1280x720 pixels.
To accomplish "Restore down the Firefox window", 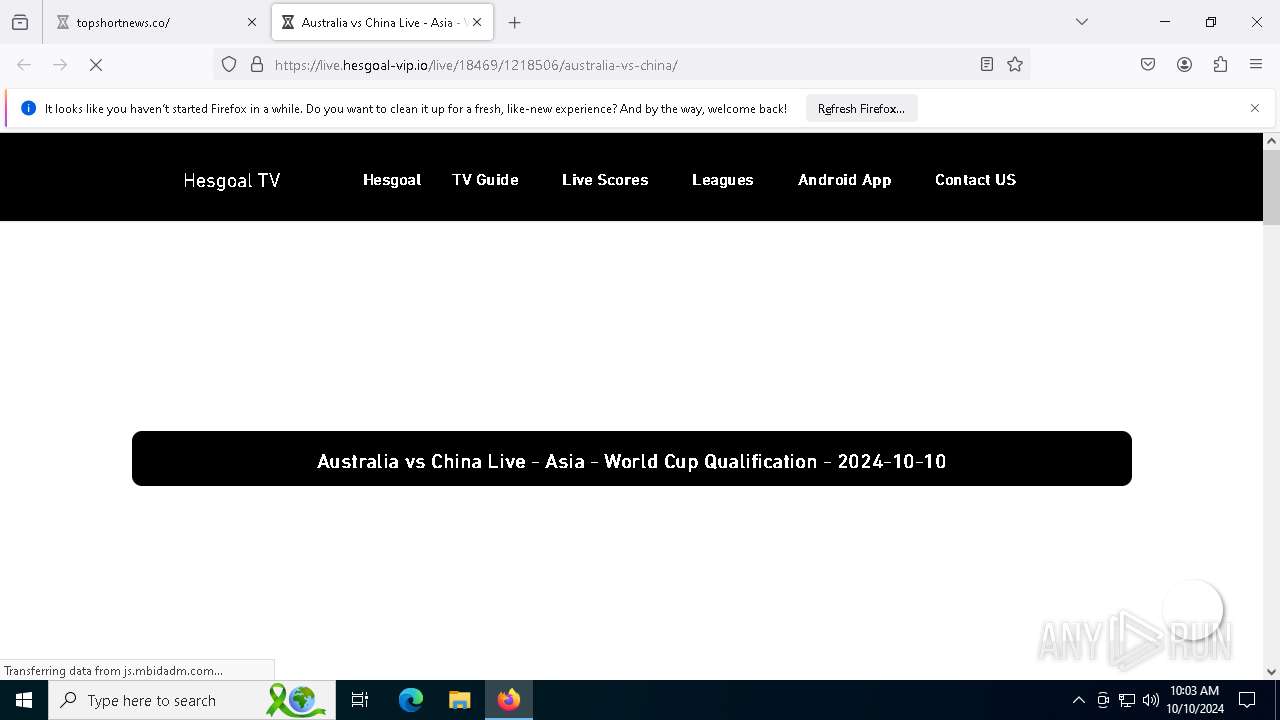I will [x=1211, y=22].
